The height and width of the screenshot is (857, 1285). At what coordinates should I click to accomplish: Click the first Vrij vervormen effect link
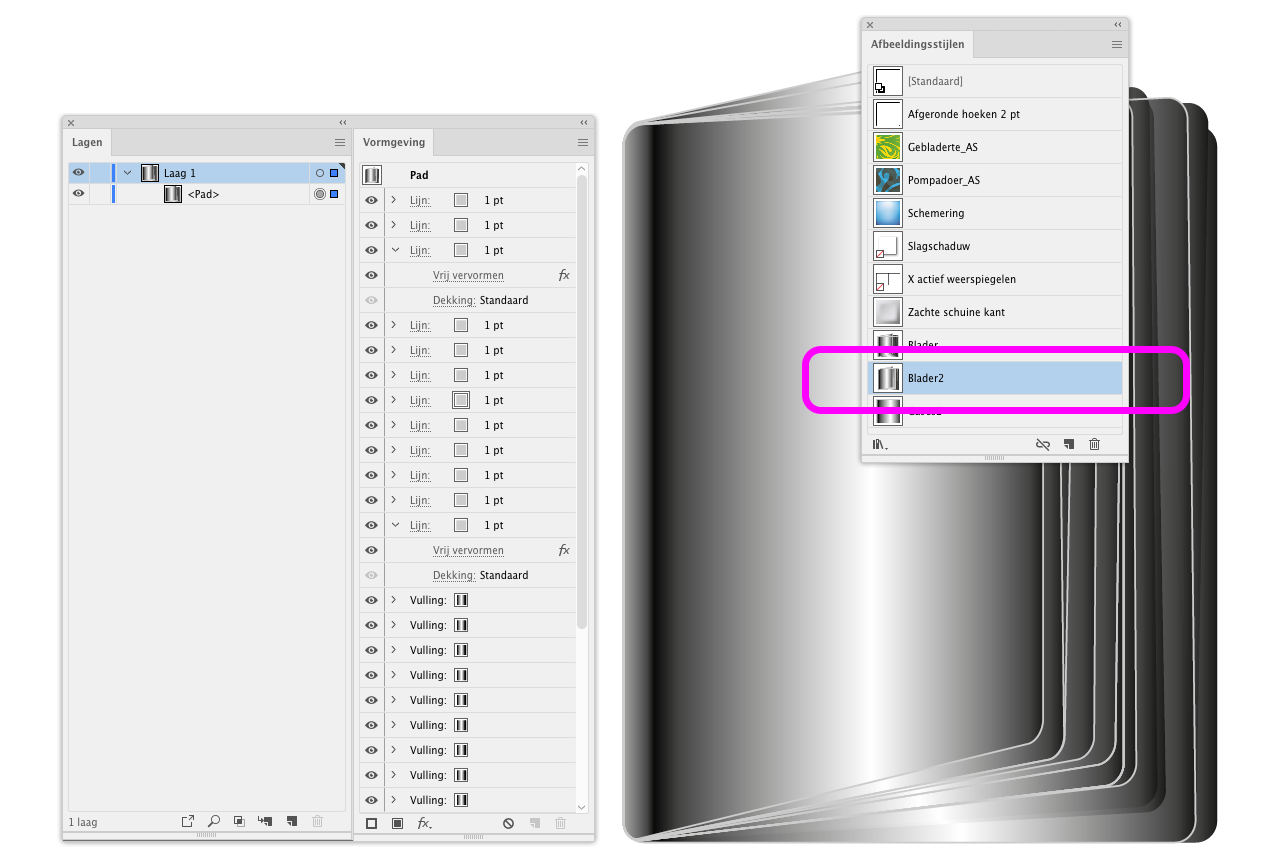pyautogui.click(x=468, y=275)
